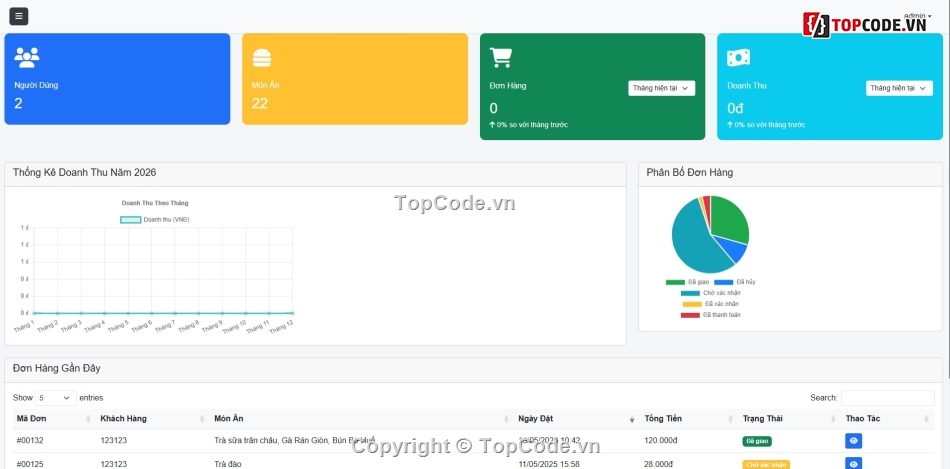
Task: Sort table by Khách Hàng column
Action: click(152, 419)
